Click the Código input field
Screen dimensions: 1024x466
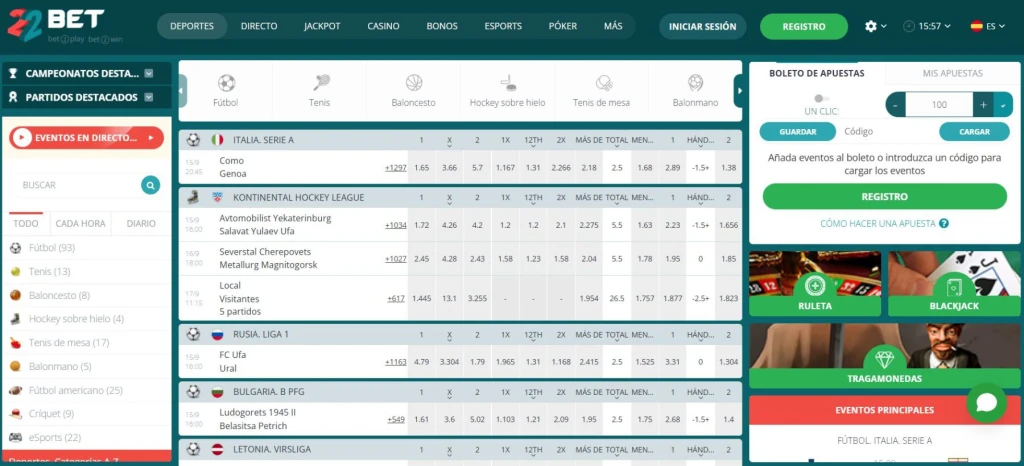(887, 131)
